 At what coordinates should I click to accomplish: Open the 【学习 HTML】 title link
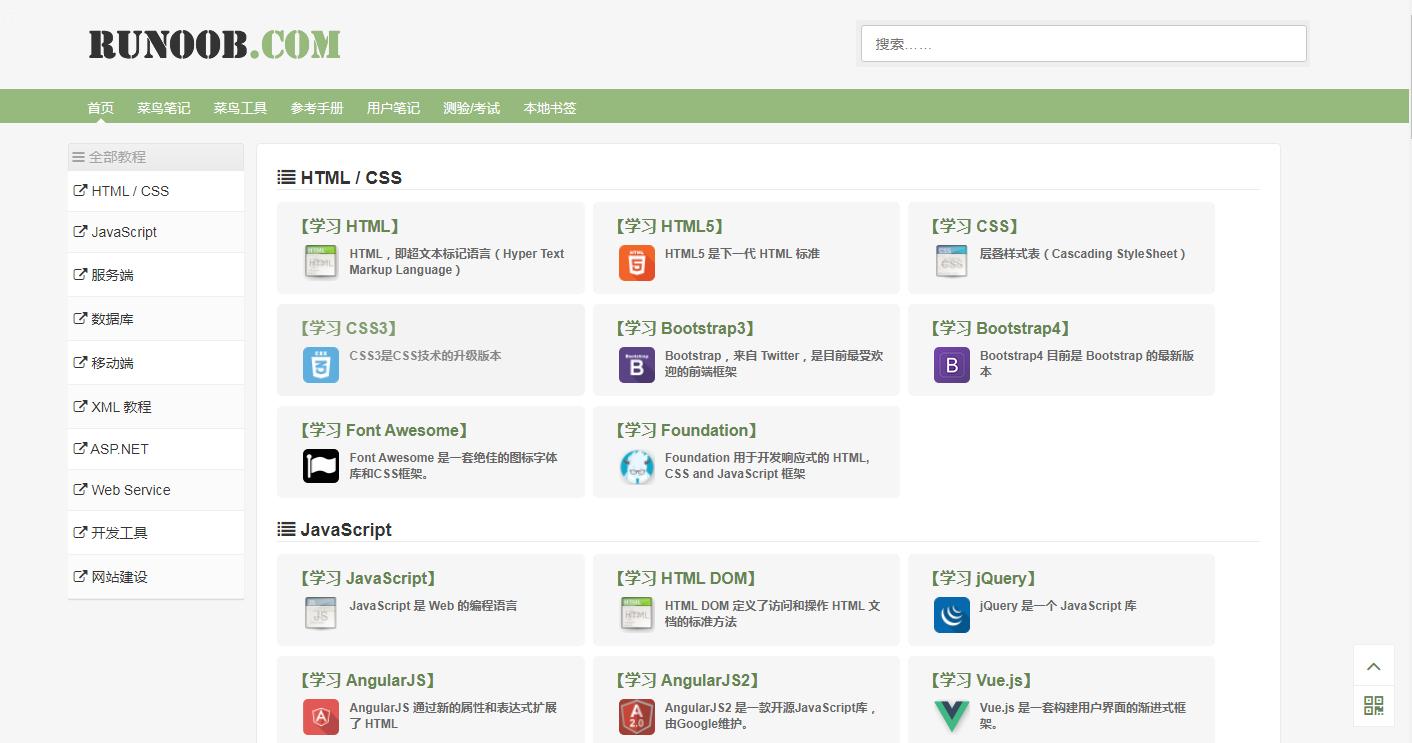pyautogui.click(x=350, y=227)
